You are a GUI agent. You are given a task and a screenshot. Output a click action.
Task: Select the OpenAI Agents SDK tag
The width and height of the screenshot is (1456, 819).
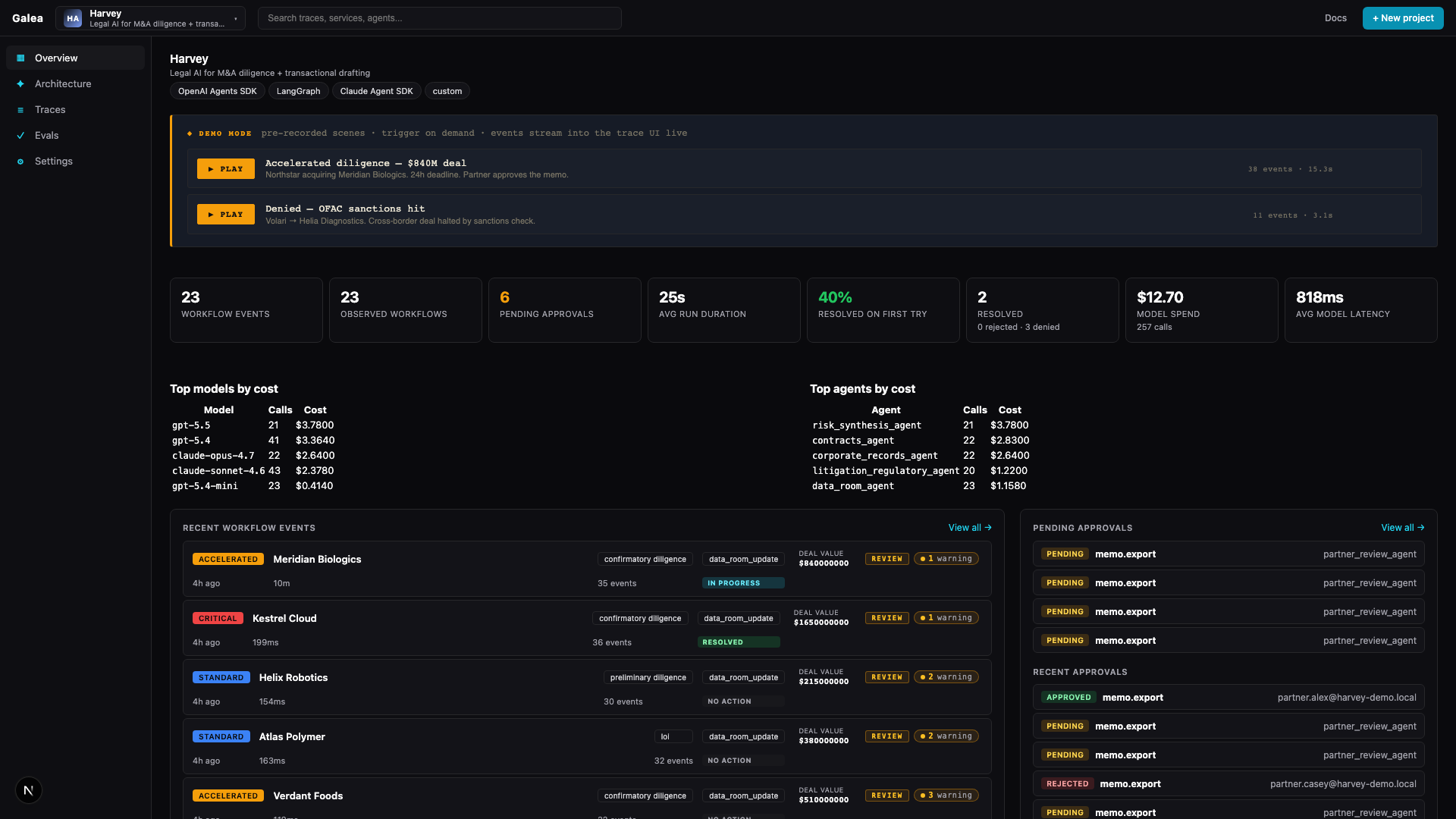[218, 91]
